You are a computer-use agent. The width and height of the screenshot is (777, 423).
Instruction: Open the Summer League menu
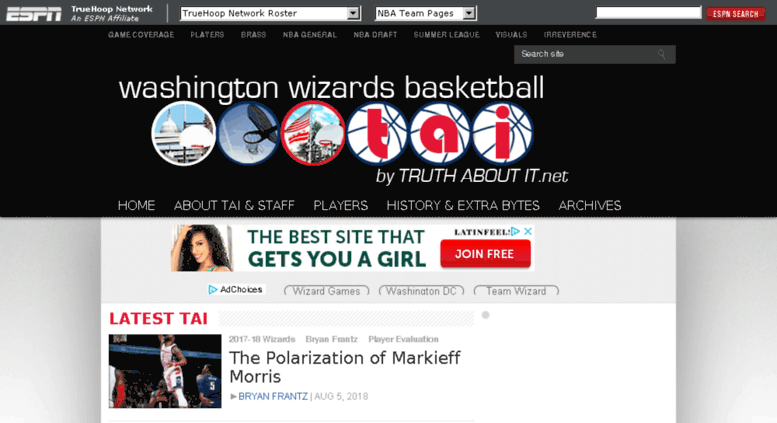pyautogui.click(x=446, y=35)
